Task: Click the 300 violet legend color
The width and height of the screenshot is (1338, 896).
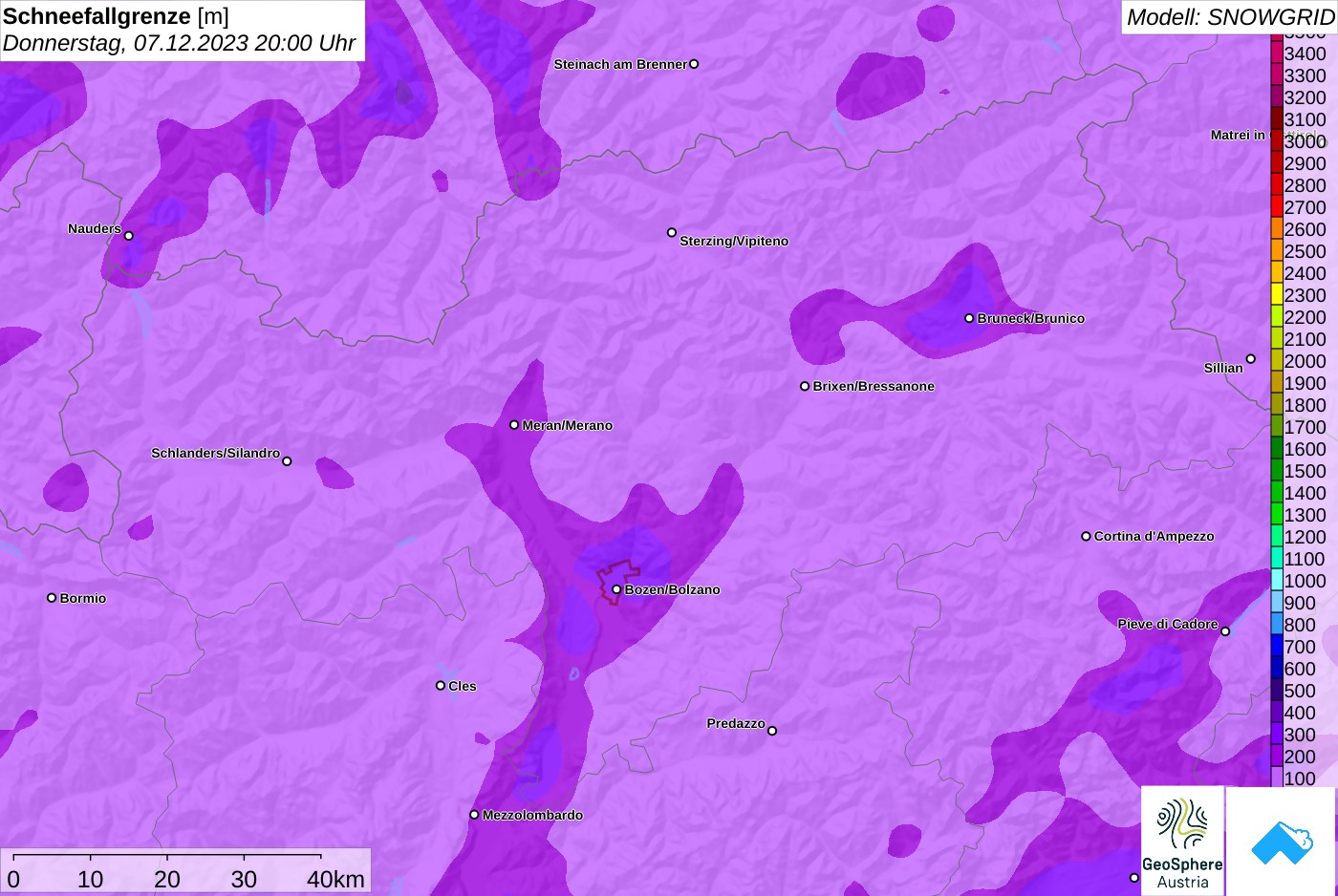Action: (x=1277, y=734)
